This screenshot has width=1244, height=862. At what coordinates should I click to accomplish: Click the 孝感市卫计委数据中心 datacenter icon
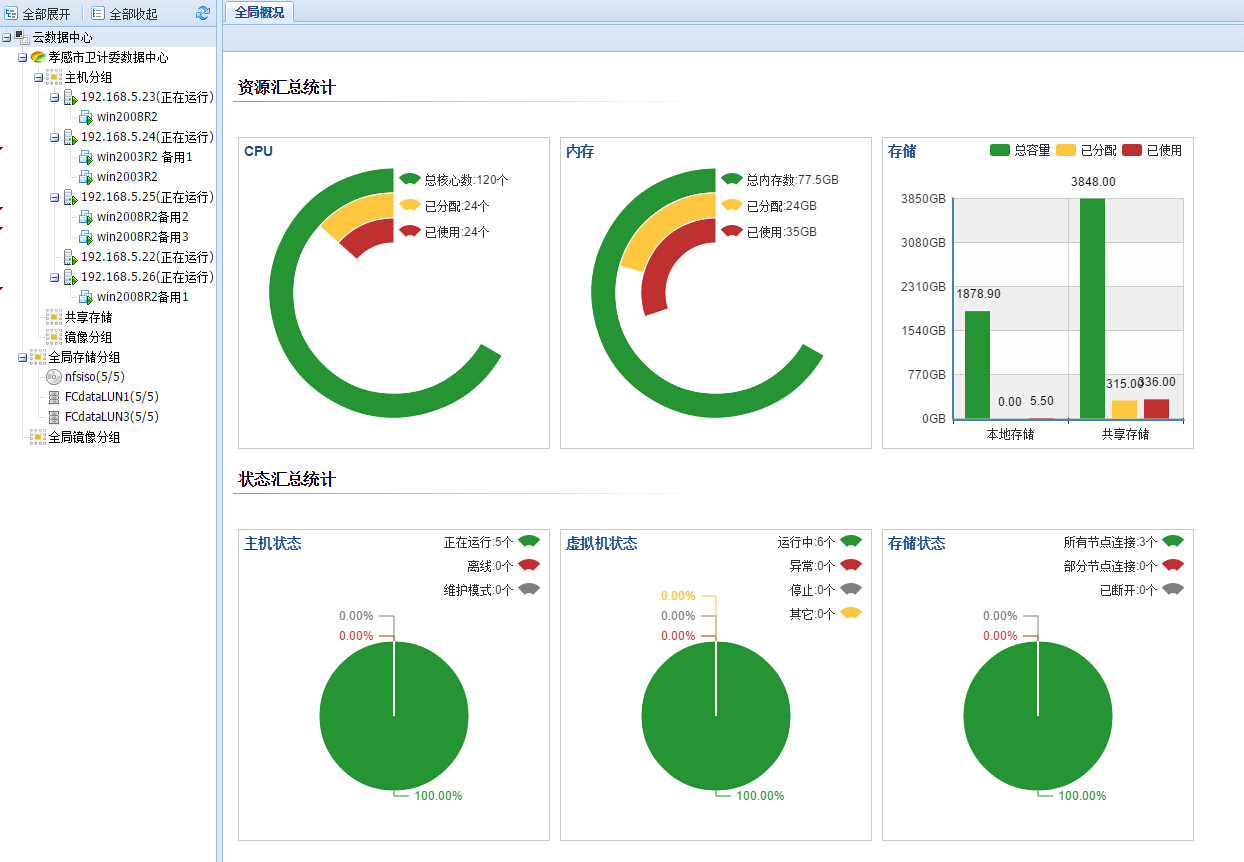(x=38, y=57)
